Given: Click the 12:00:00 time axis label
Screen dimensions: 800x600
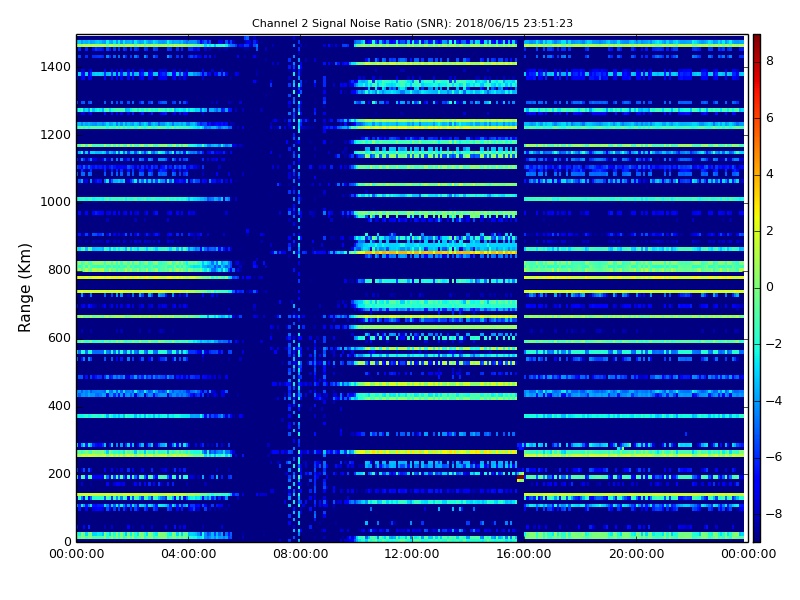Looking at the screenshot, I should (x=412, y=554).
